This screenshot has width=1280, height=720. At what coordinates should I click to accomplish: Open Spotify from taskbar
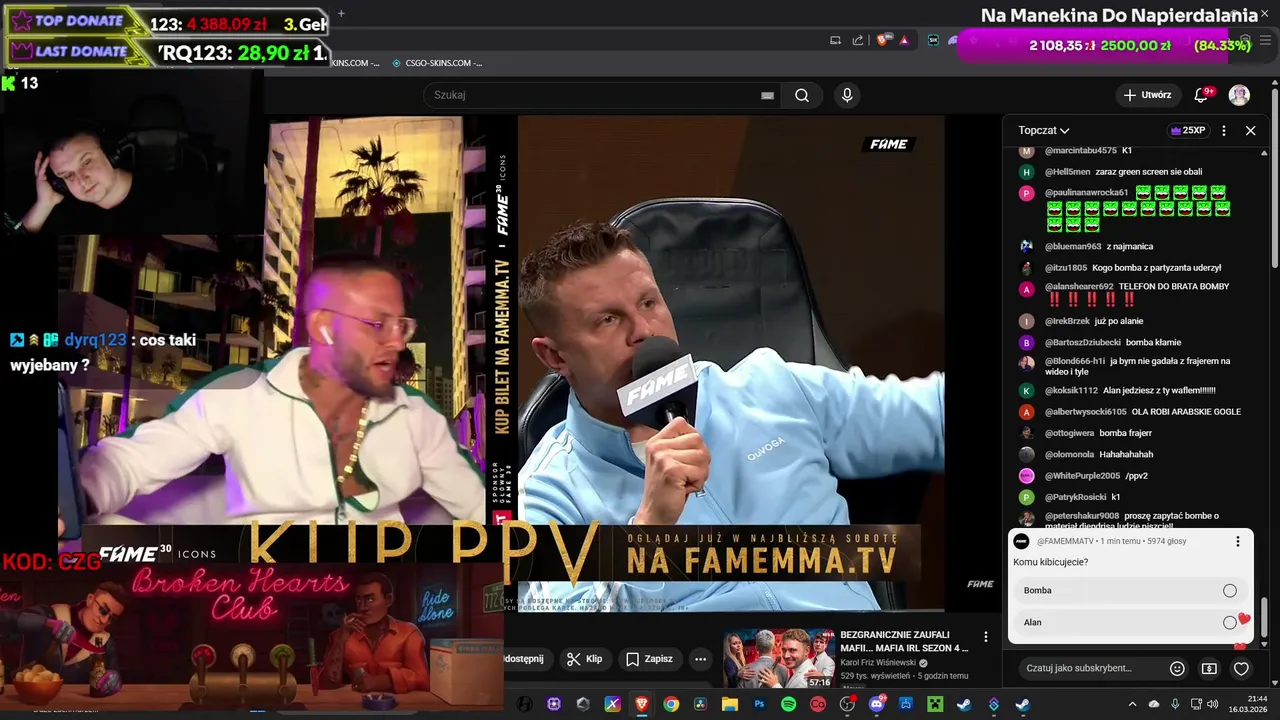(x=788, y=704)
